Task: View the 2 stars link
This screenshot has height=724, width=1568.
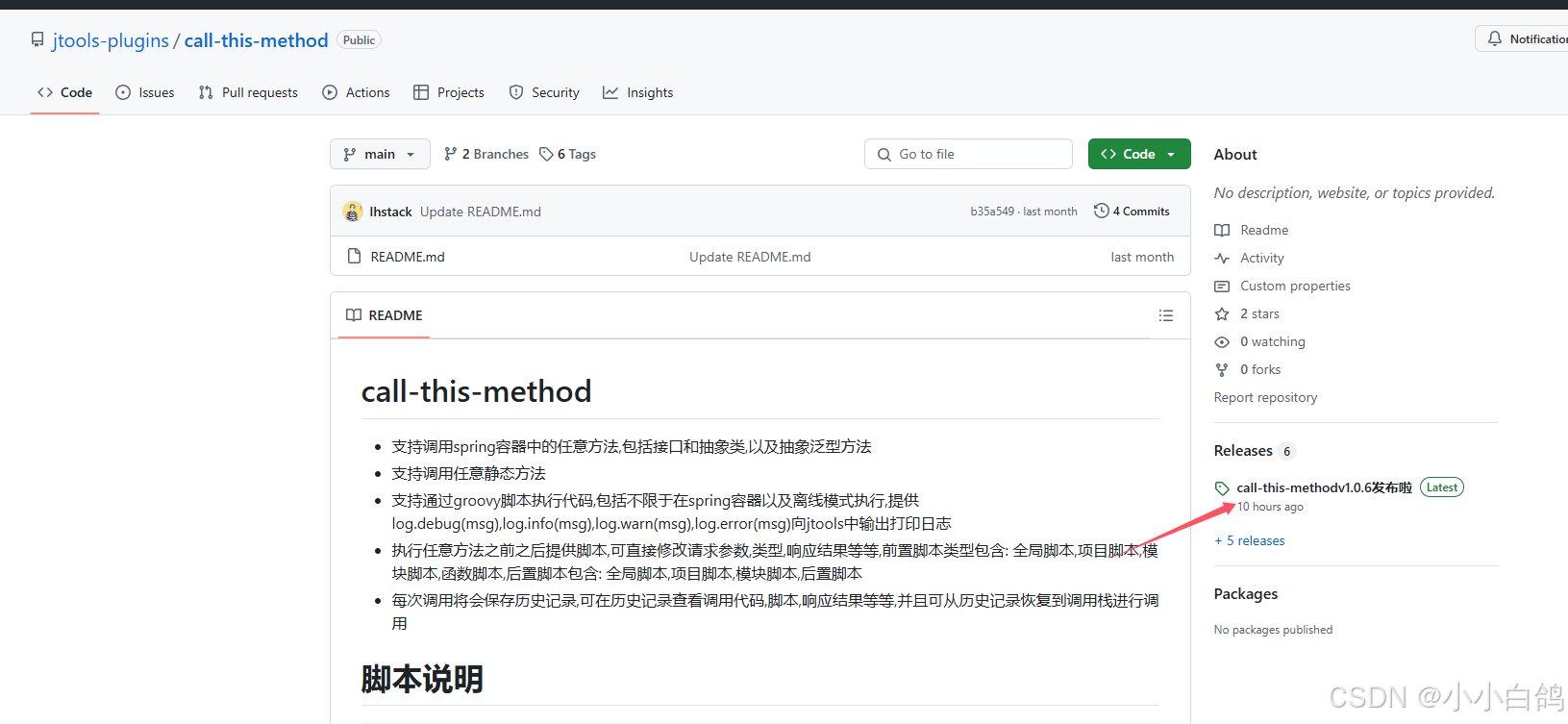Action: pos(1247,313)
